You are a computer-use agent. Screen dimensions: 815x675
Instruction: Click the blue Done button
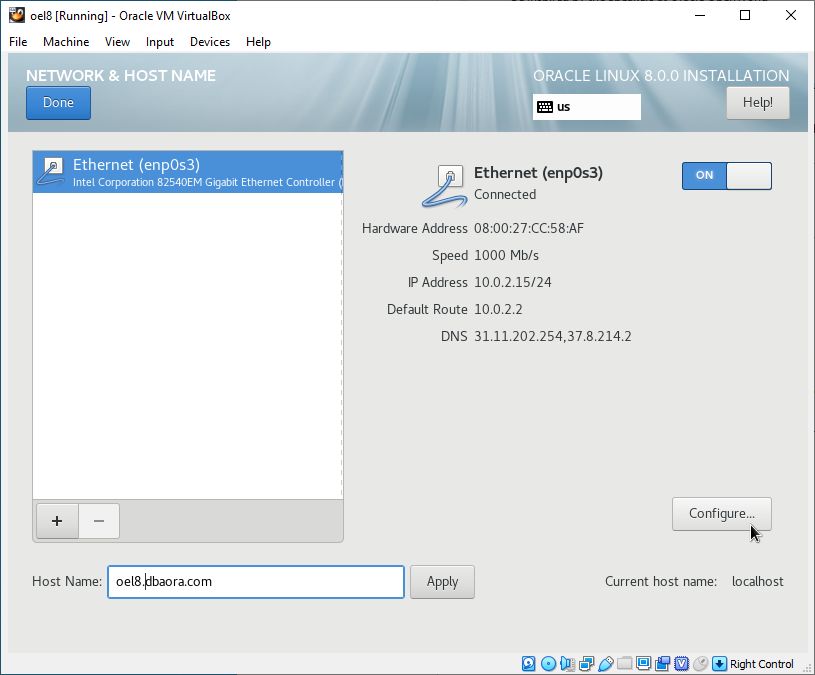tap(58, 103)
